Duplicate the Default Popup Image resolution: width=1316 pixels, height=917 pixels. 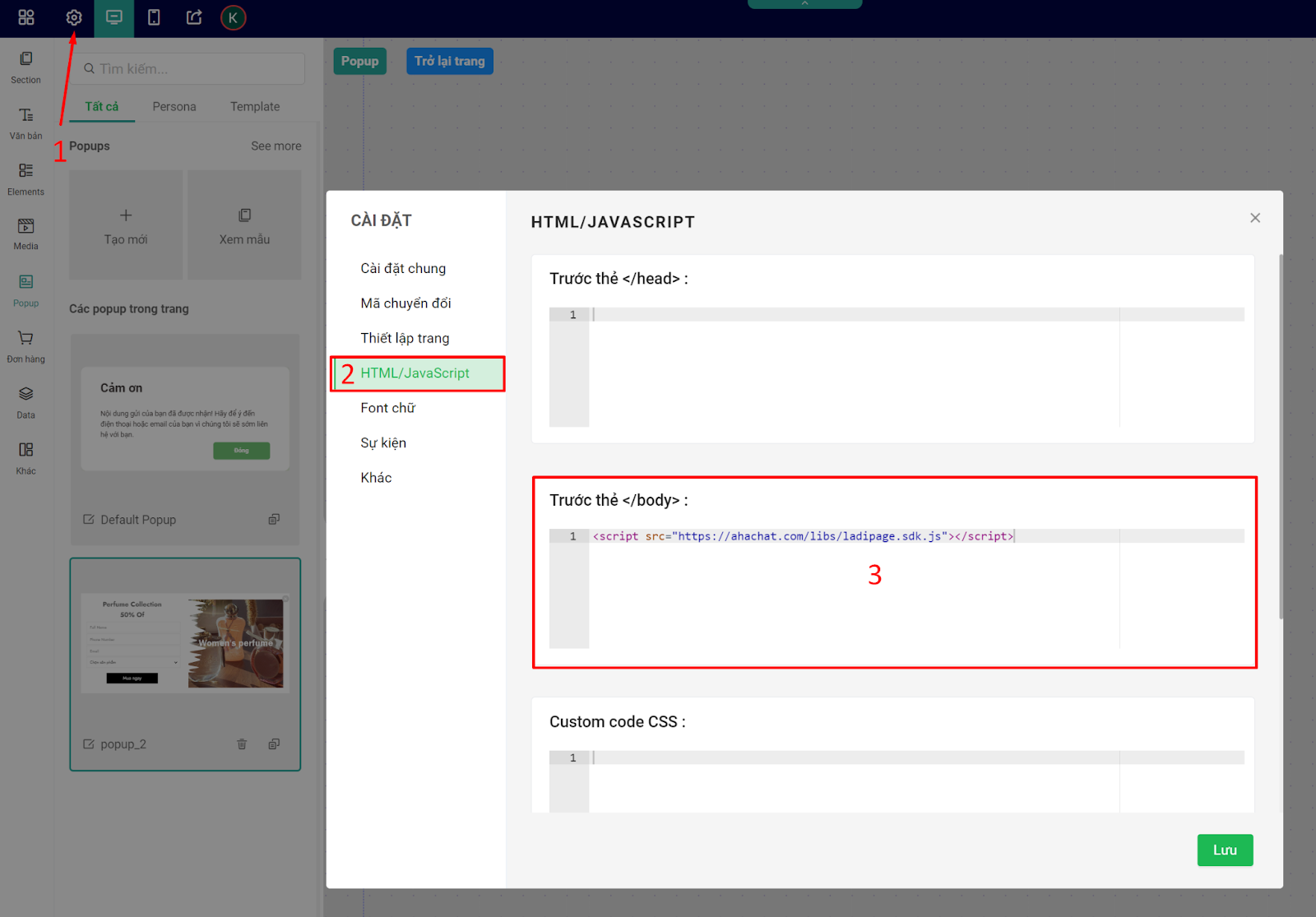tap(274, 519)
